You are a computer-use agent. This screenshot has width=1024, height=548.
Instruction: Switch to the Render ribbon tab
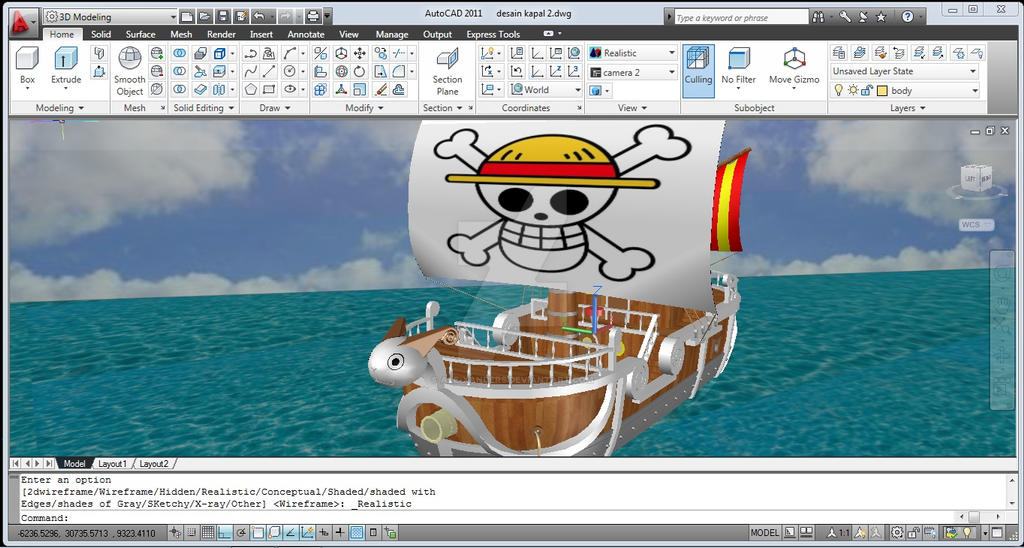(x=221, y=34)
